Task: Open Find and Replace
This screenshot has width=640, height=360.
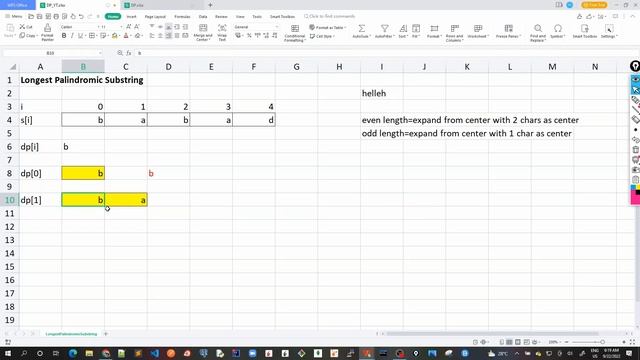Action: pos(538,33)
